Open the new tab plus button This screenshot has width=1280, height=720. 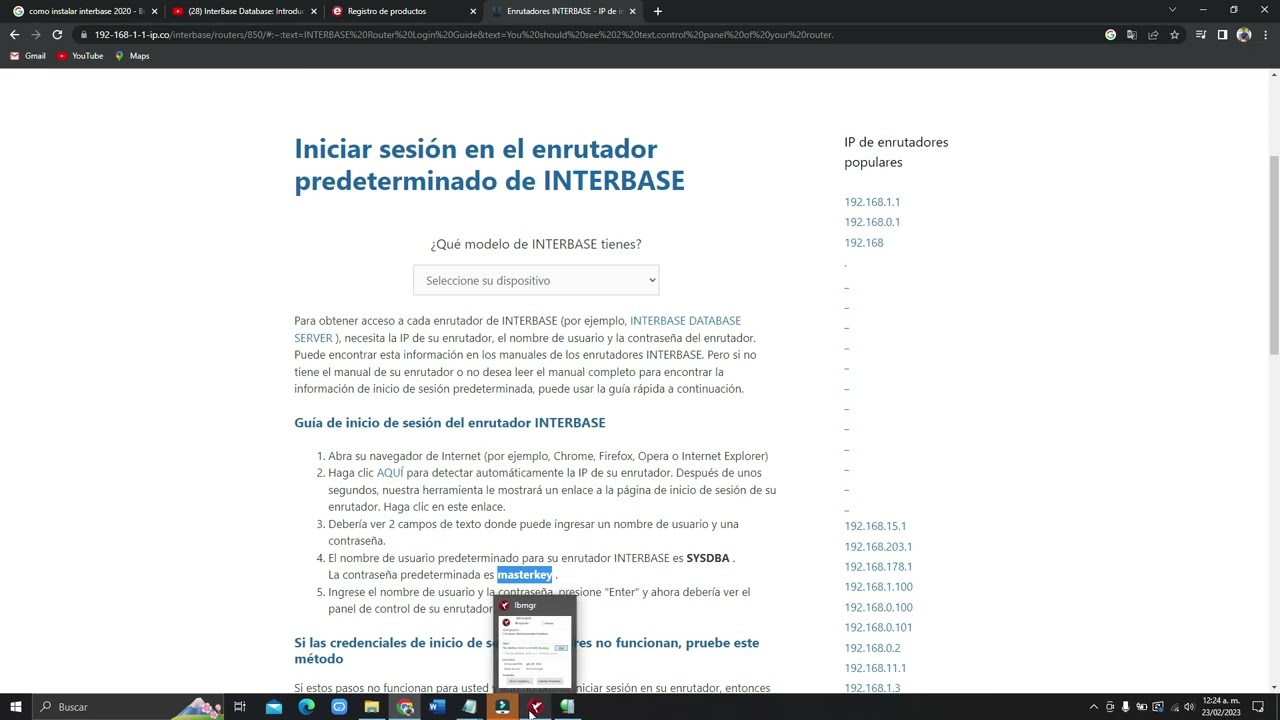point(657,11)
